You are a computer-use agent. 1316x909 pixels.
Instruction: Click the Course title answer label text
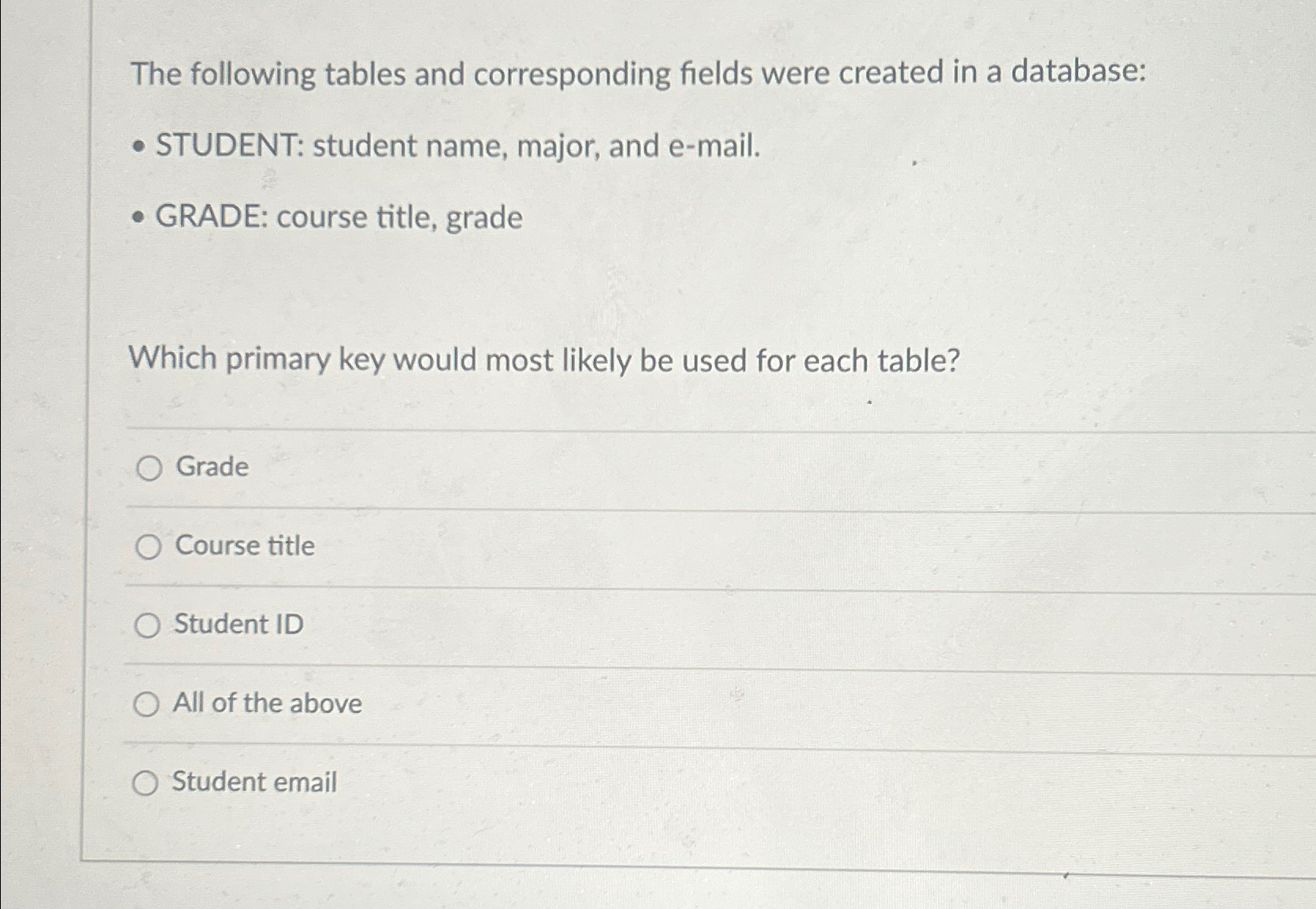[x=244, y=546]
